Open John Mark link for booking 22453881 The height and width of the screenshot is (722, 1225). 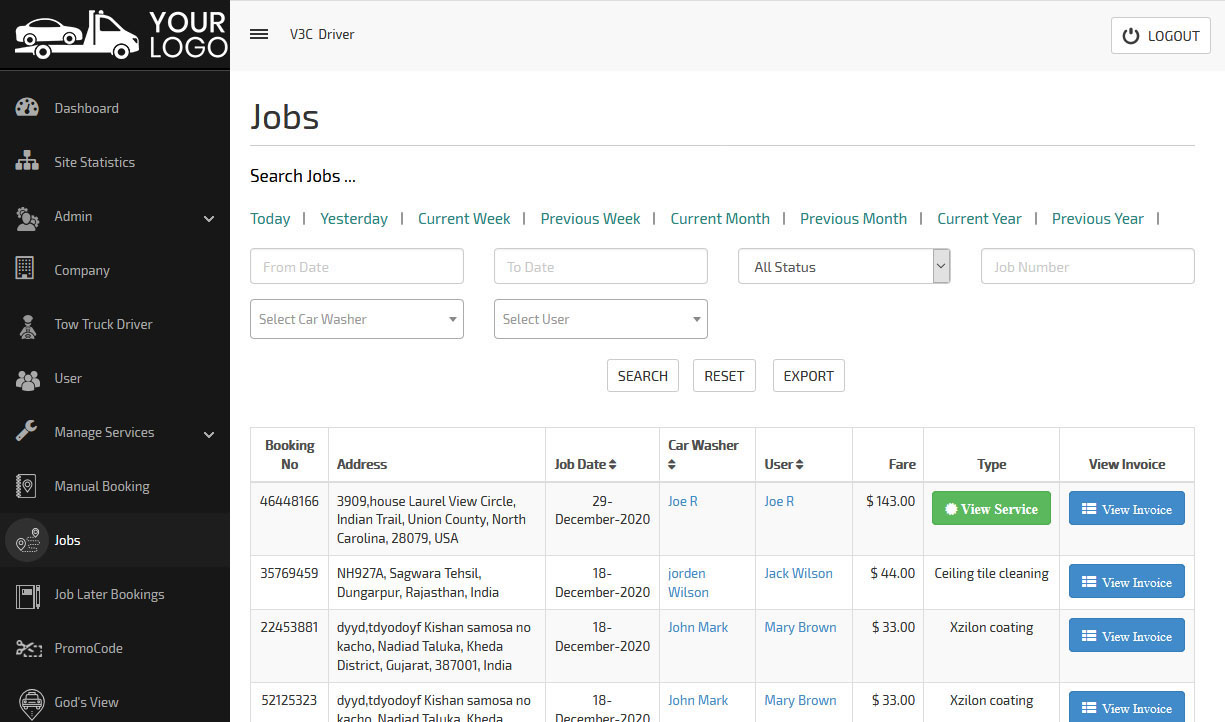point(698,627)
